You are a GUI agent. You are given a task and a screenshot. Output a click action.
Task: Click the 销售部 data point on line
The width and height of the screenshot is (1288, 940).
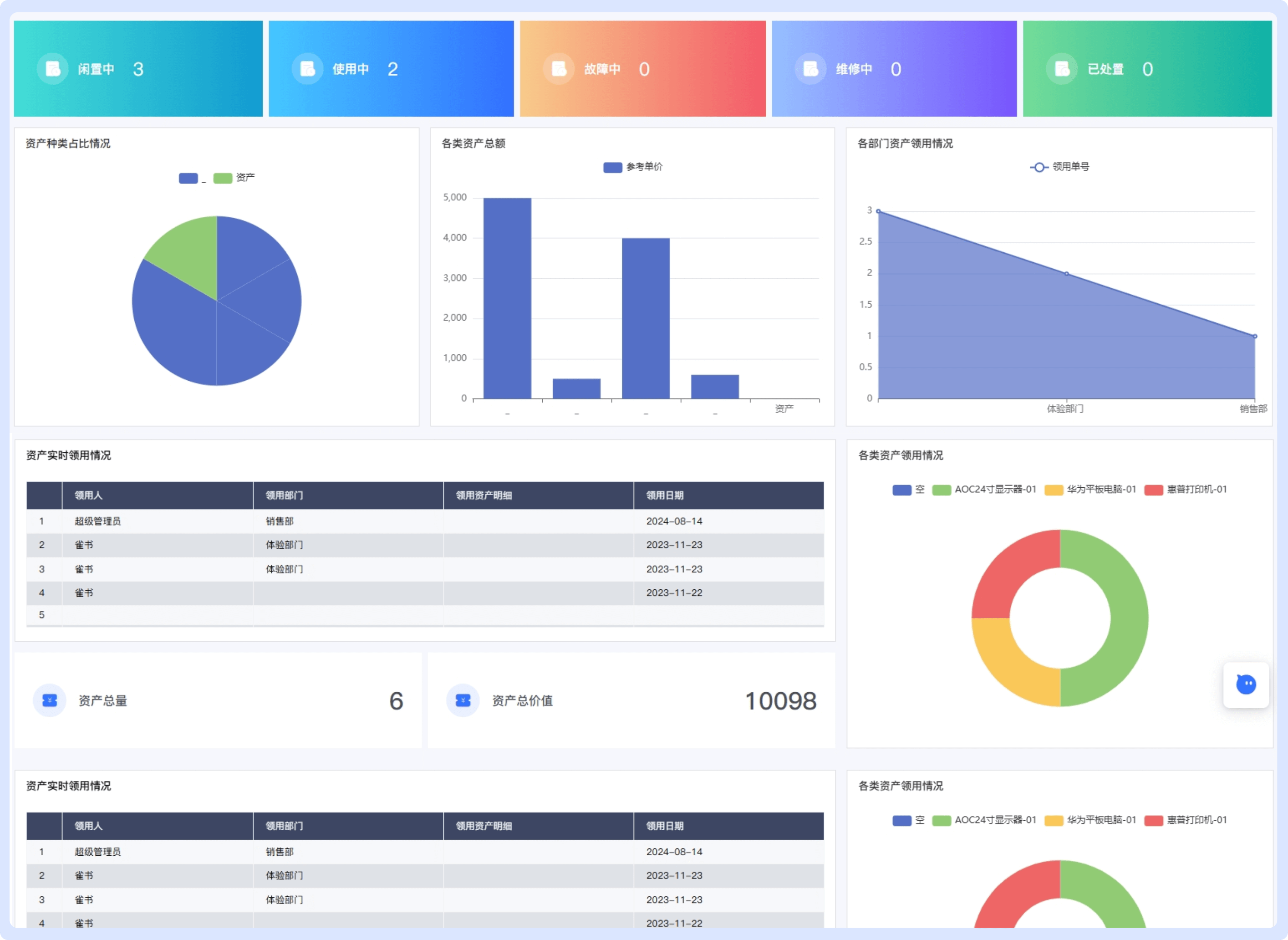point(1255,336)
